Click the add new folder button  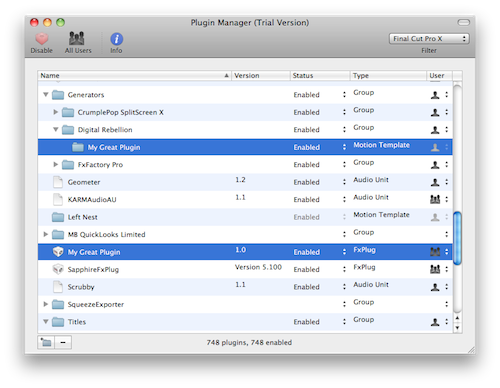click(46, 342)
